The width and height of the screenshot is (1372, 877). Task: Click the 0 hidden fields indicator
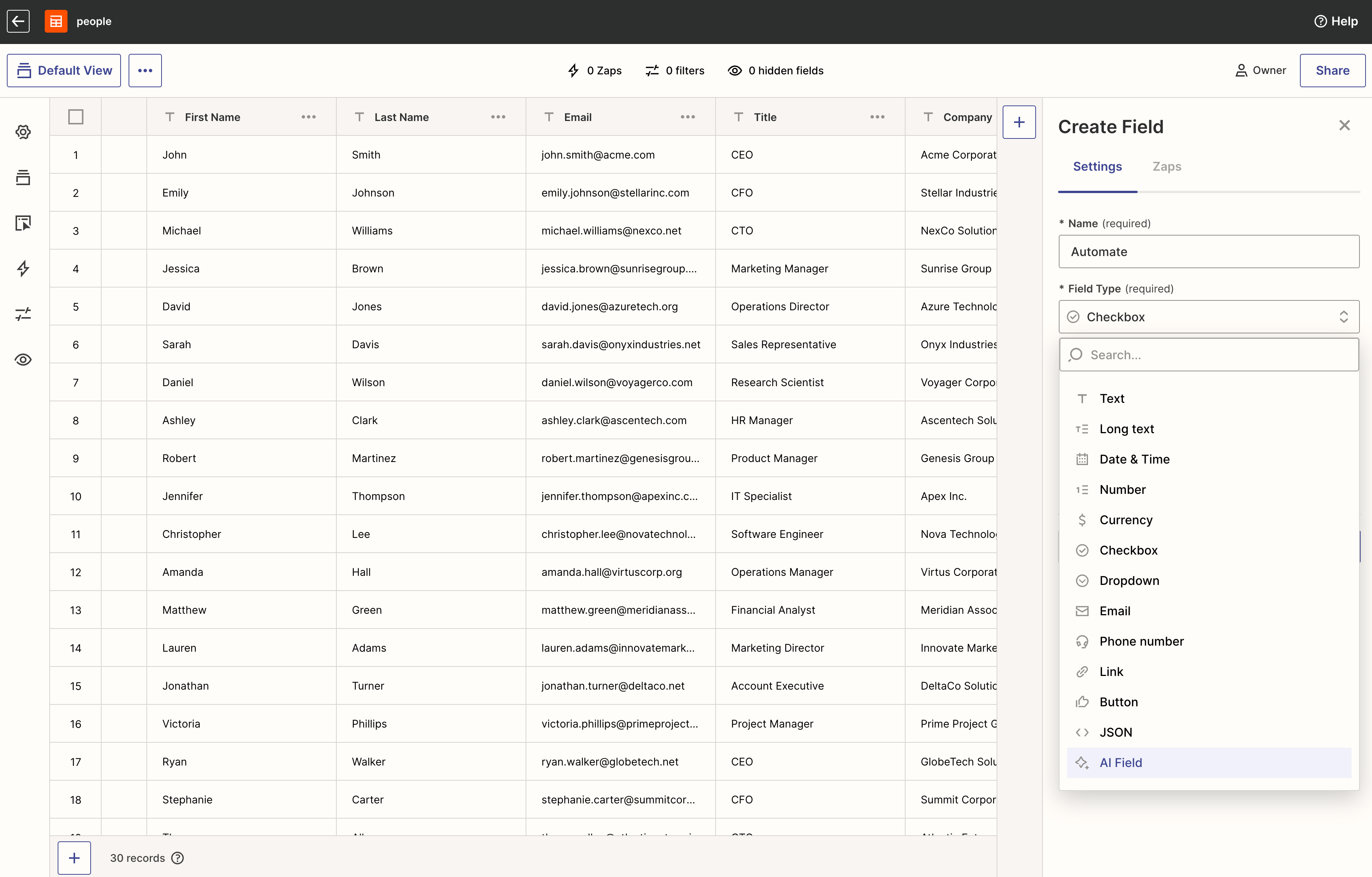[x=775, y=70]
